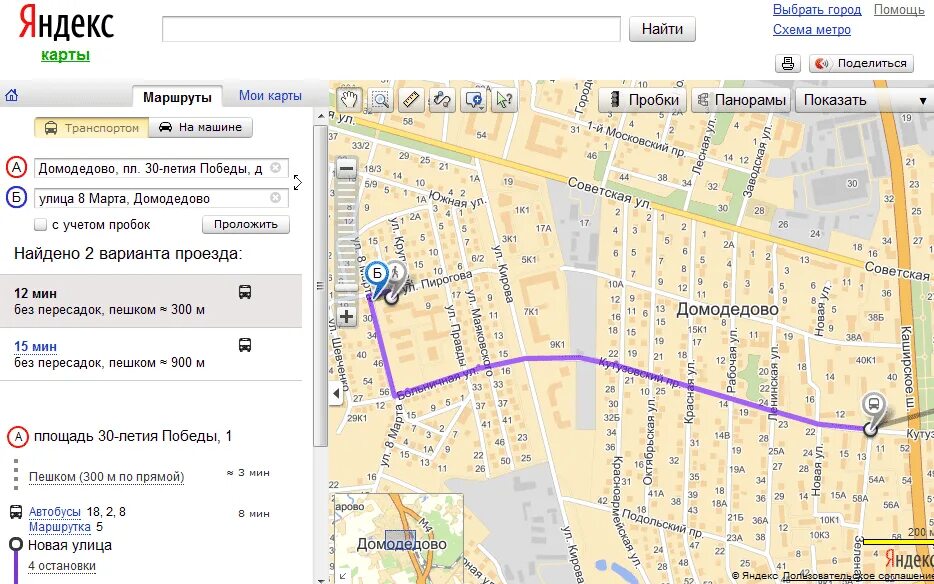Click the red A icon at площадь 30-летия Победы
The width and height of the screenshot is (934, 584).
coord(18,437)
